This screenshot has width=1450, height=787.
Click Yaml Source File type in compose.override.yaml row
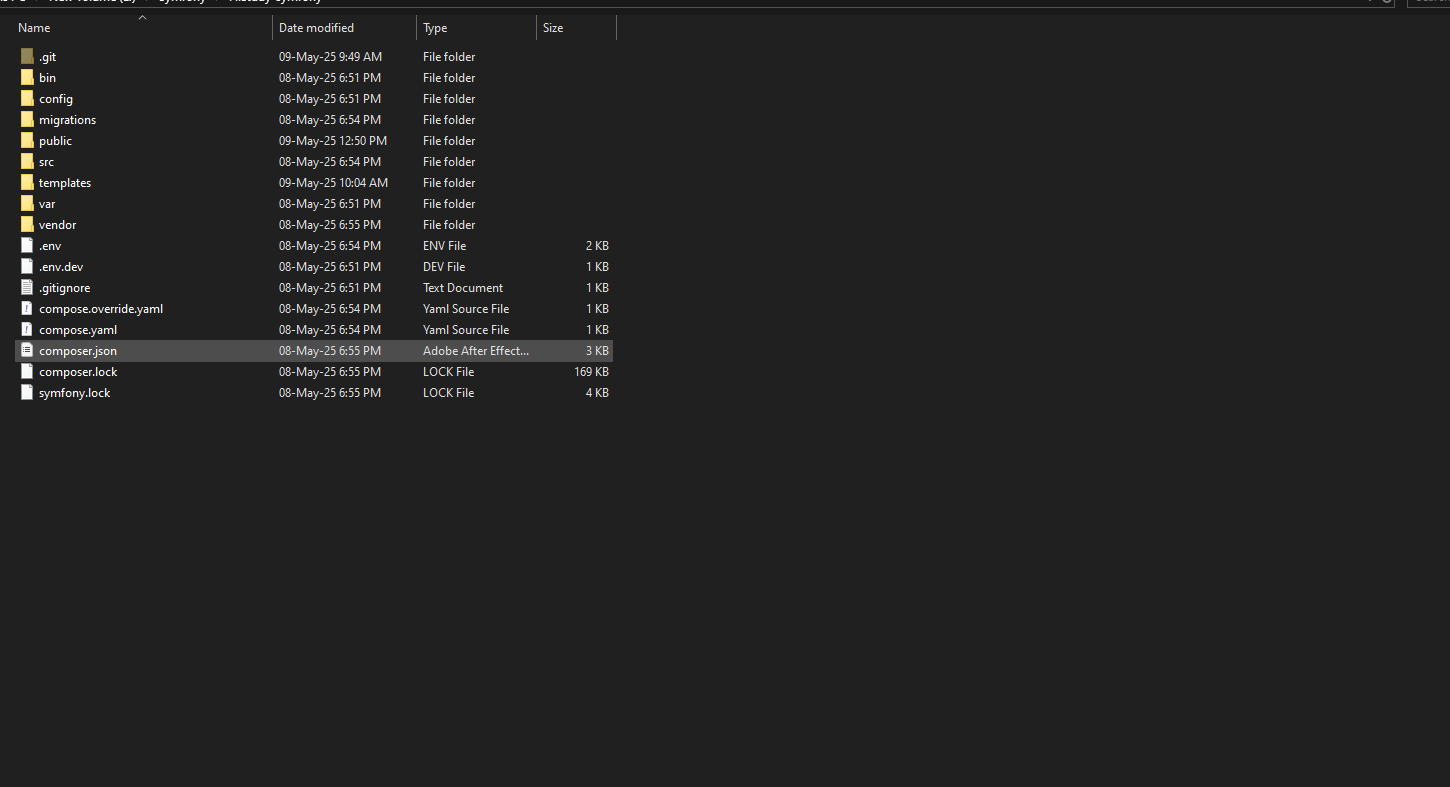pos(466,309)
